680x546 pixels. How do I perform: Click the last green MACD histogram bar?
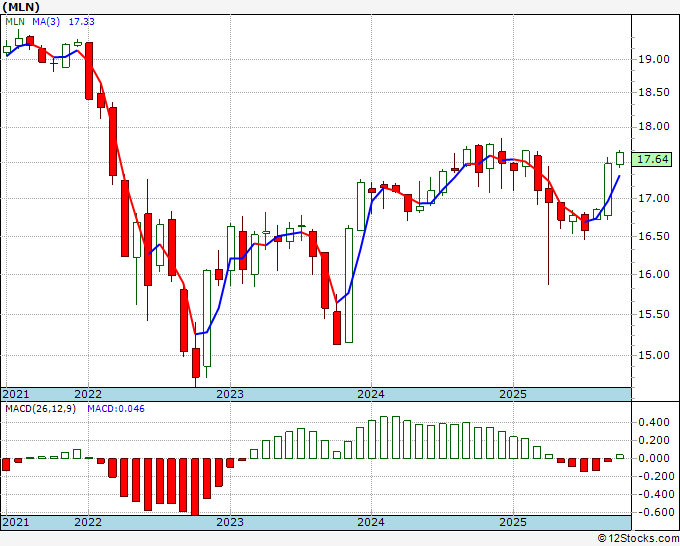[620, 457]
